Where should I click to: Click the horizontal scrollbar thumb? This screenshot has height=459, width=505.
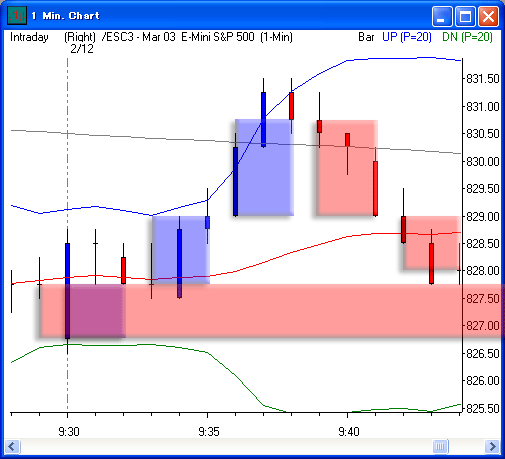[440, 446]
